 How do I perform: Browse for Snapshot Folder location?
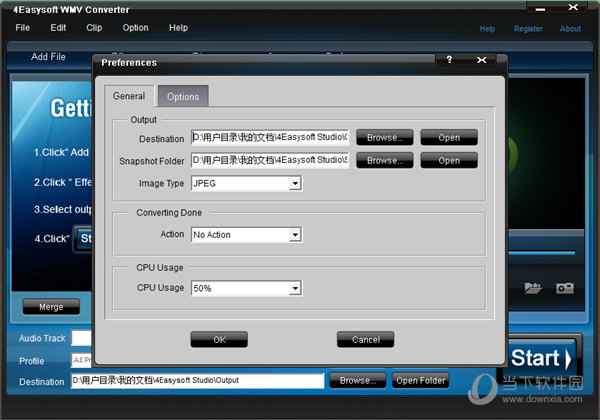385,160
